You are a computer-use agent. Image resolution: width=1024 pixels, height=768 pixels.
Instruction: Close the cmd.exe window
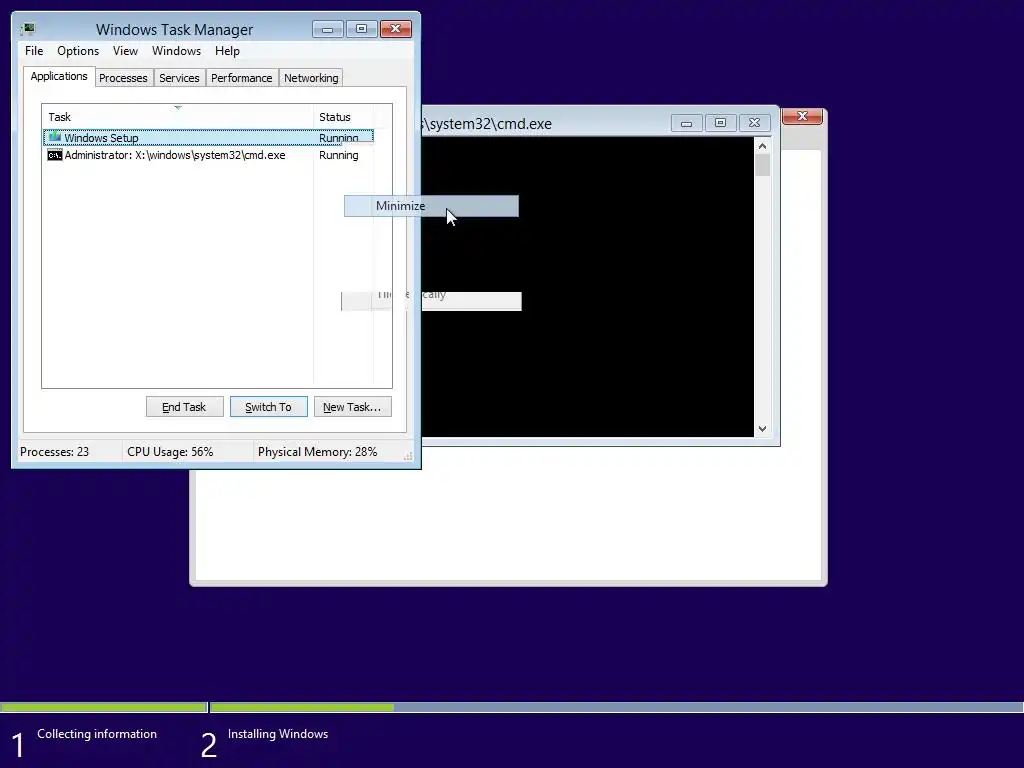(x=754, y=123)
